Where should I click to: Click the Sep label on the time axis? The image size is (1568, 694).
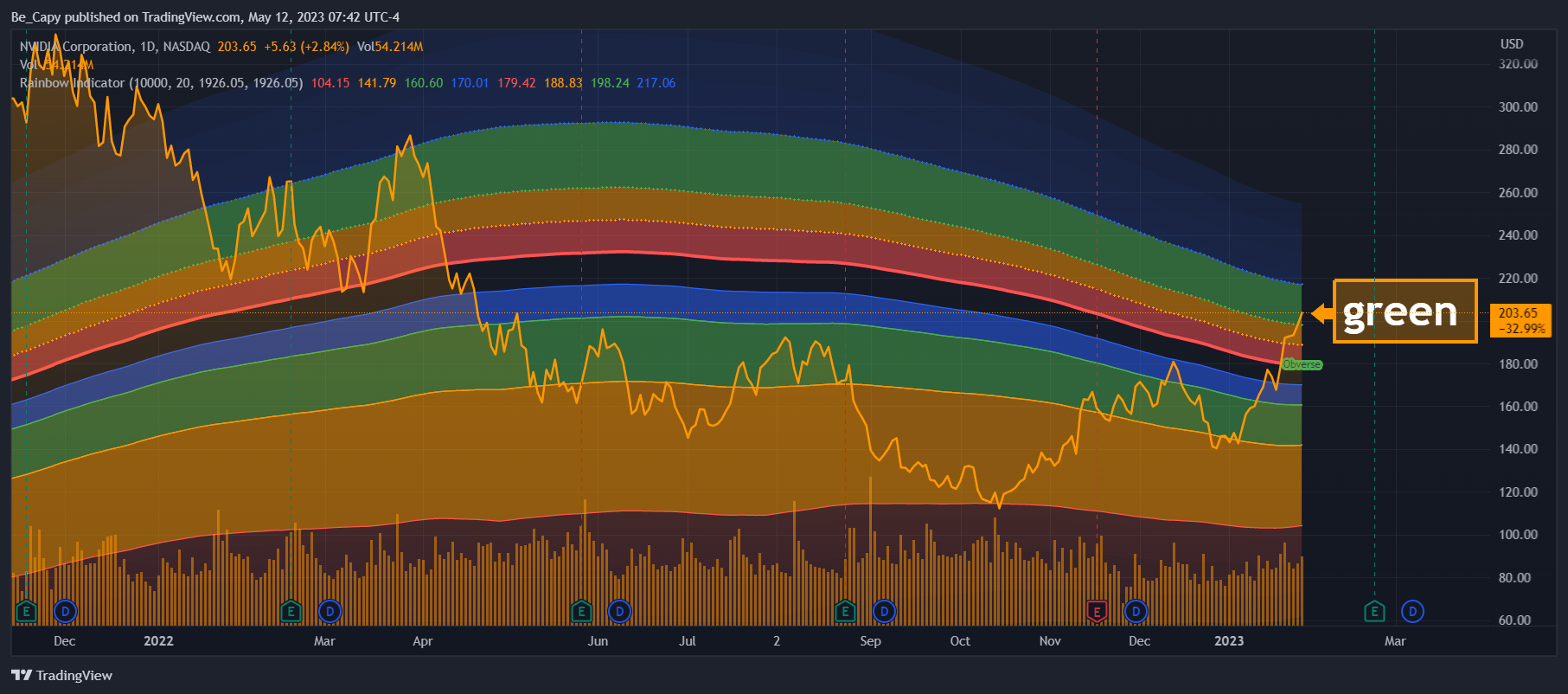tap(870, 641)
